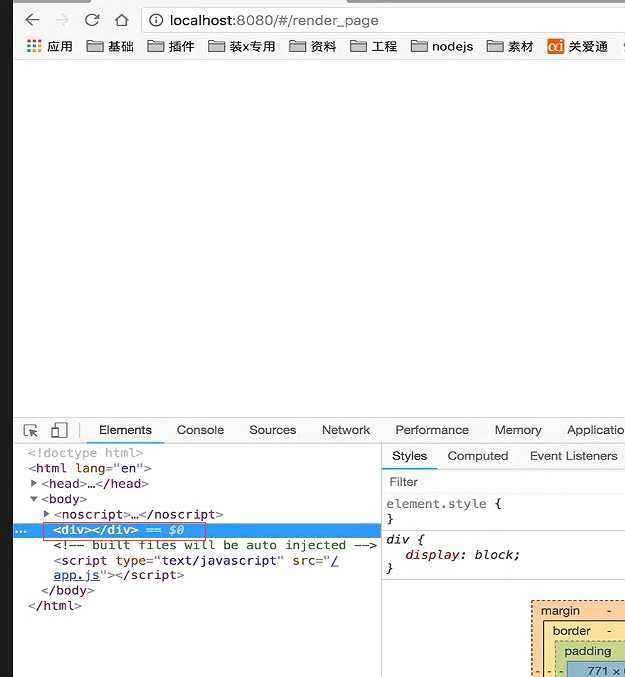Open the 插件 bookmark folder

(x=171, y=46)
